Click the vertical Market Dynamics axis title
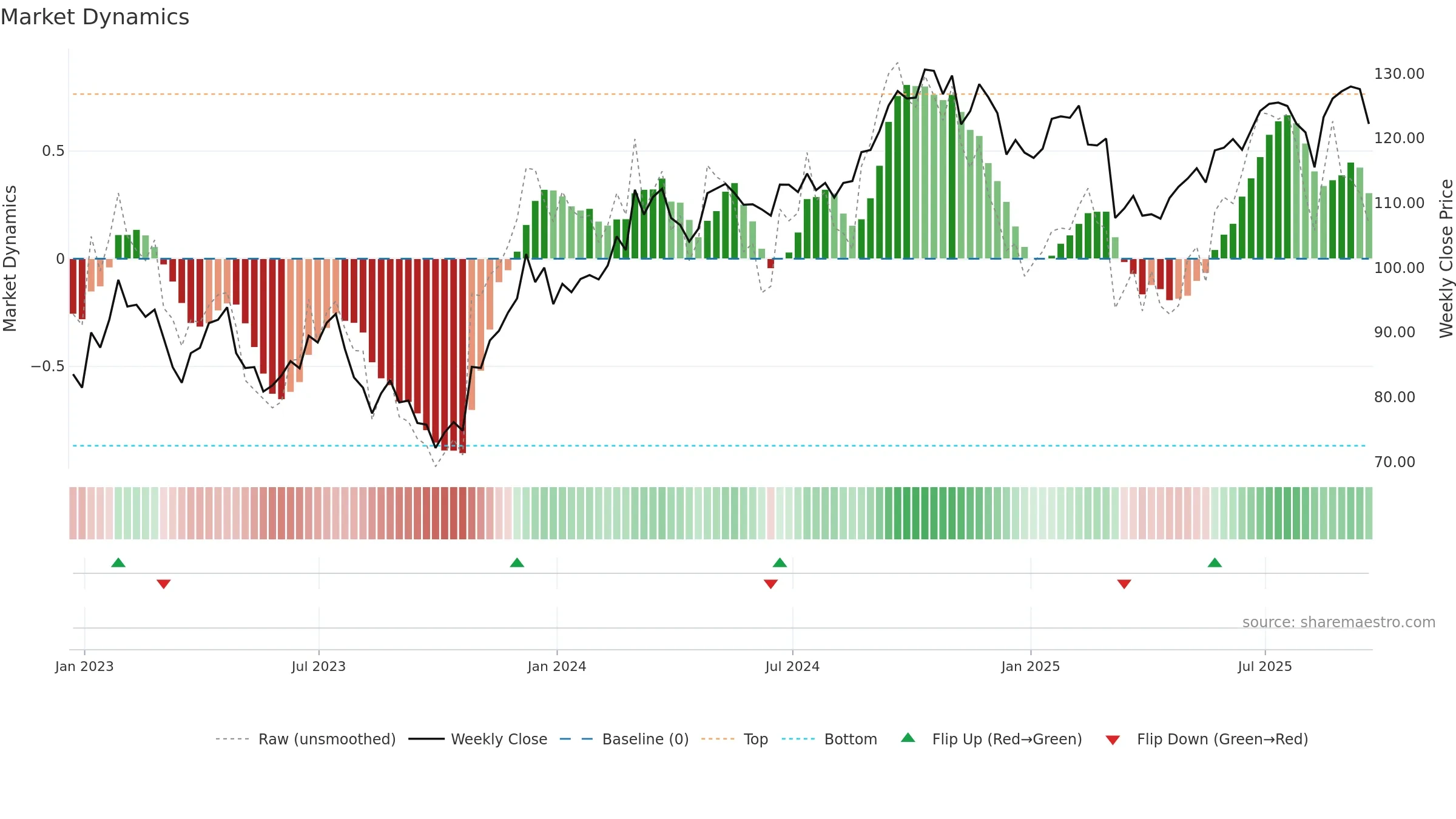Image resolution: width=1456 pixels, height=819 pixels. click(x=10, y=258)
